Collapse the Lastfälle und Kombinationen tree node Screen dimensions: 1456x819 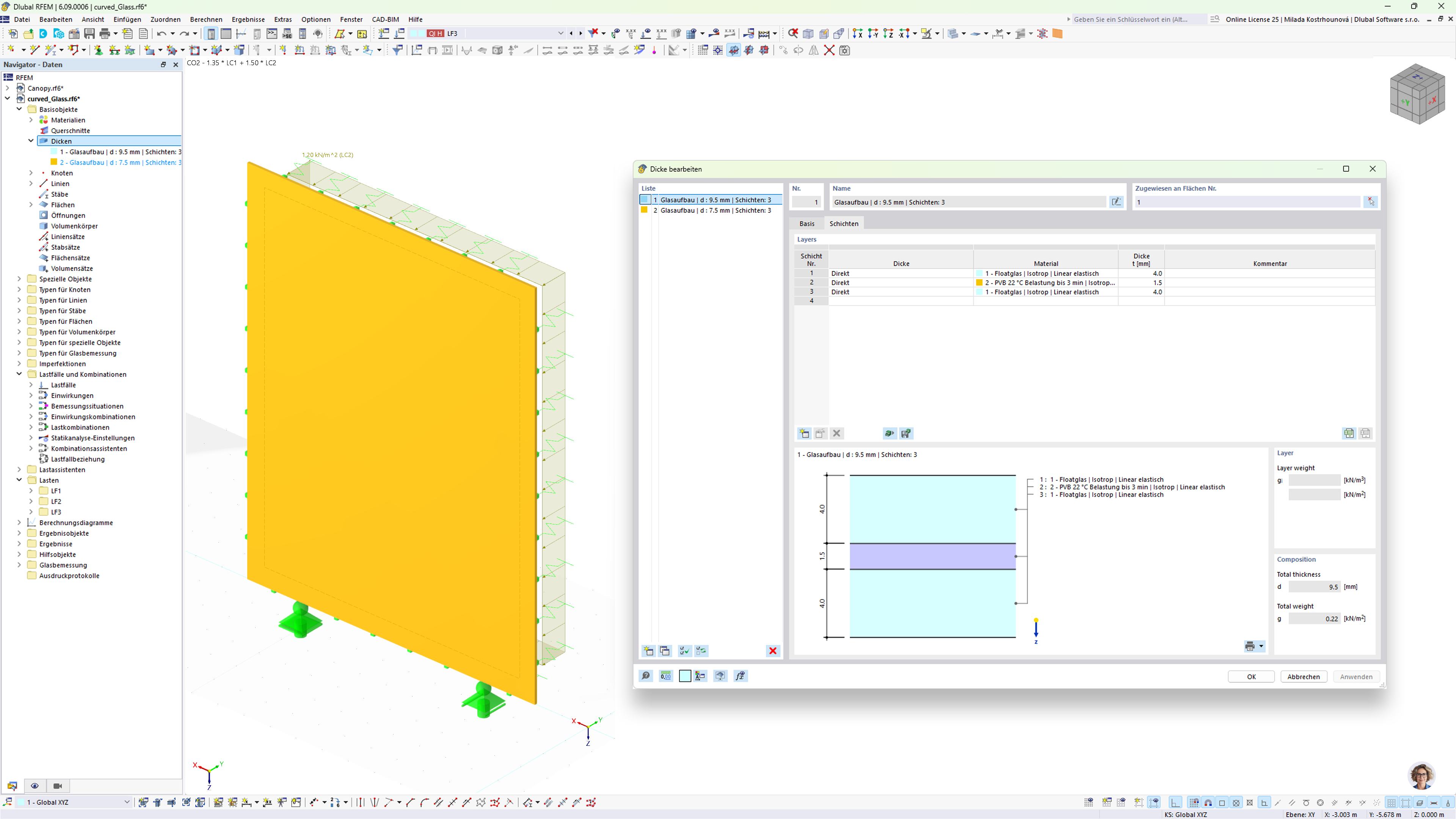tap(19, 374)
